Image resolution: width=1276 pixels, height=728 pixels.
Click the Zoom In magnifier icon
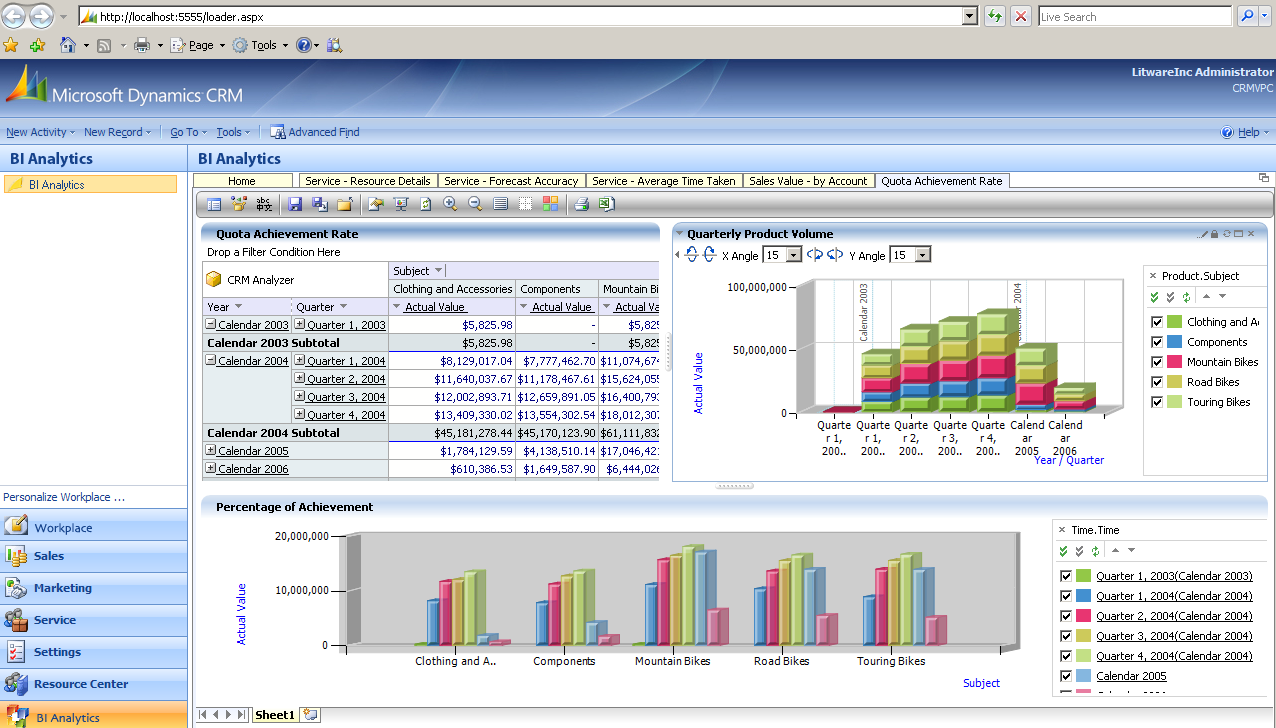coord(450,204)
